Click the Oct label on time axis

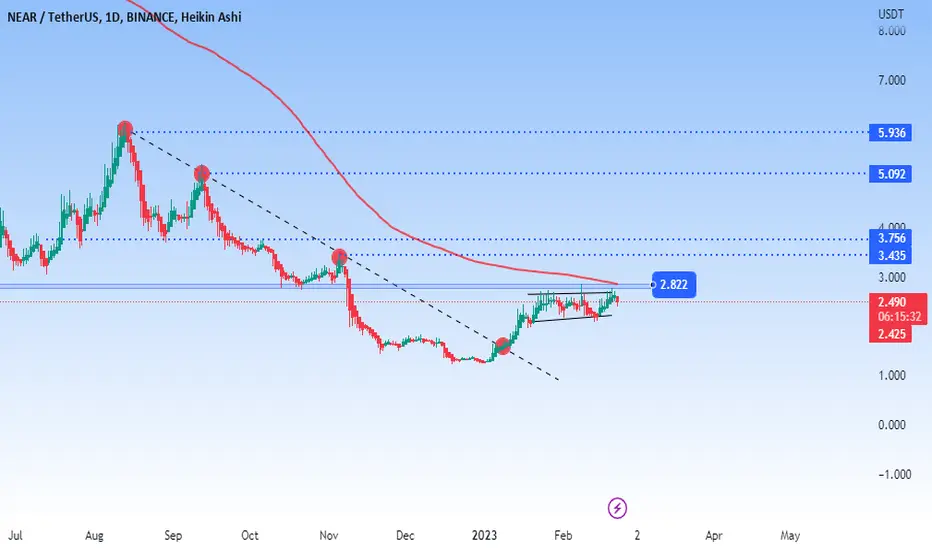click(x=250, y=536)
